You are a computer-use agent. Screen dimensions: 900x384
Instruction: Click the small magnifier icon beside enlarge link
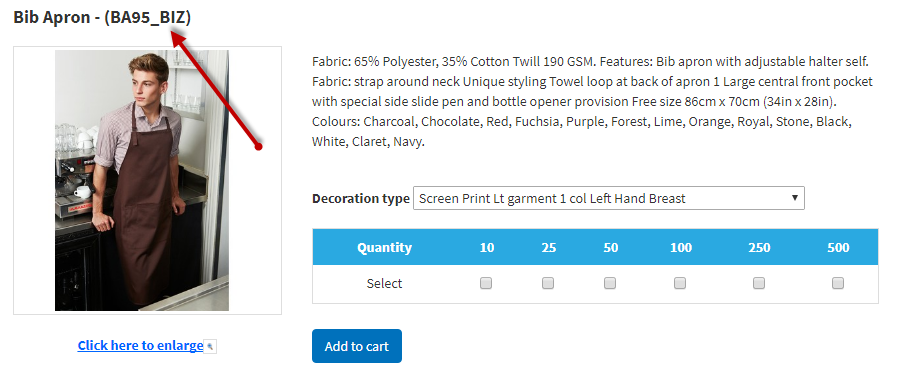[x=210, y=346]
